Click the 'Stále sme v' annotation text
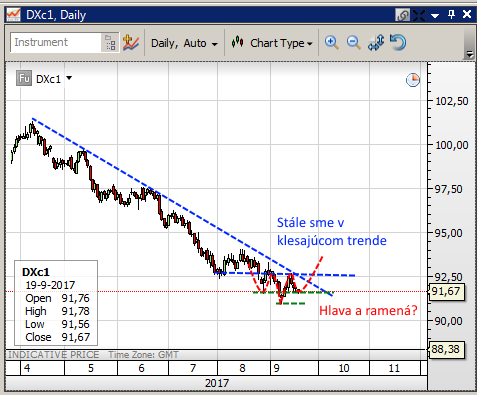This screenshot has height=395, width=477. (x=311, y=223)
